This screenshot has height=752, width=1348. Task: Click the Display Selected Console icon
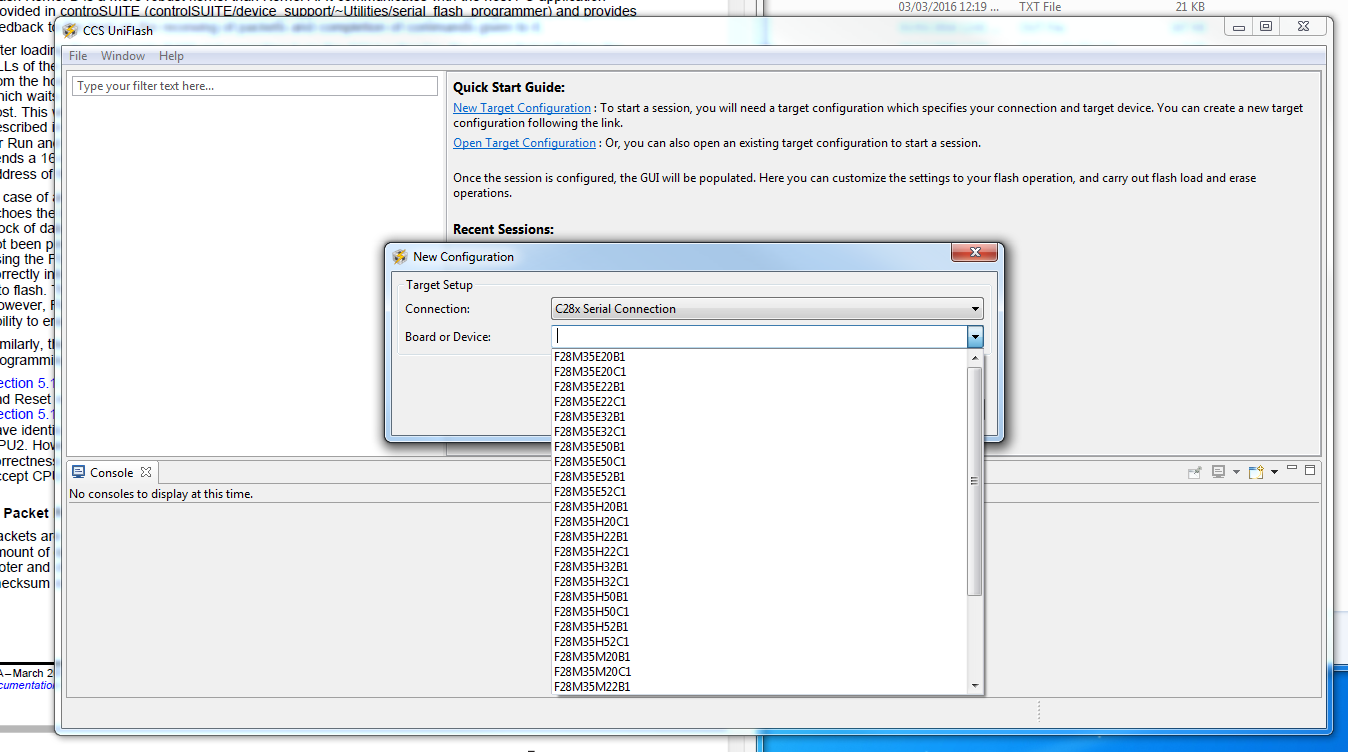pos(1218,471)
